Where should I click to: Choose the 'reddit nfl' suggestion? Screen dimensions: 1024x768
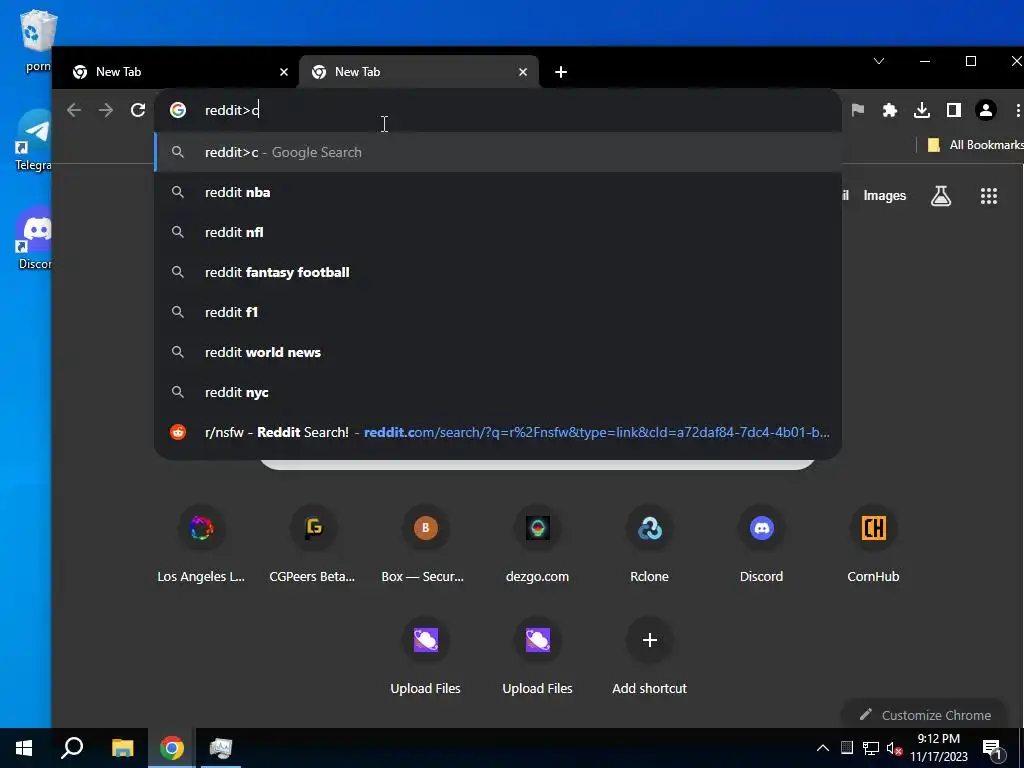(498, 232)
